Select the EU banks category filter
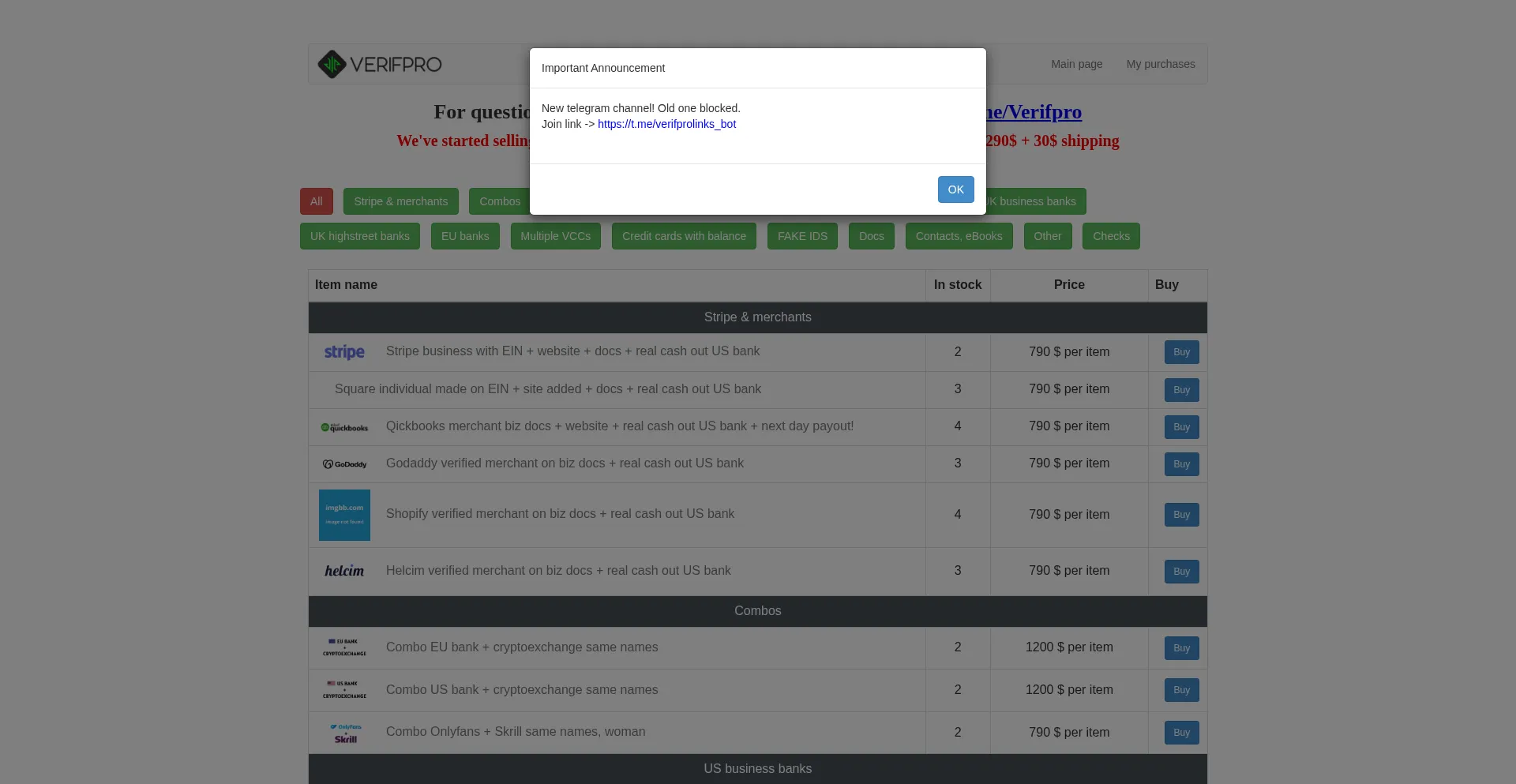Image resolution: width=1516 pixels, height=784 pixels. [465, 236]
